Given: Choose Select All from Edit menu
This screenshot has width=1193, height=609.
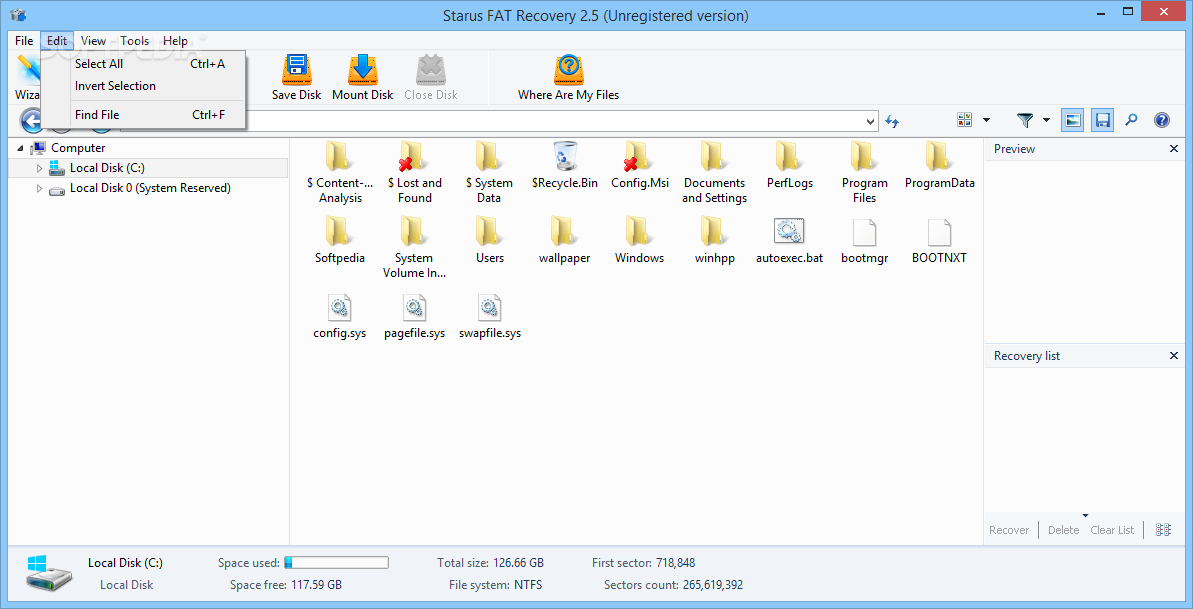Looking at the screenshot, I should [x=143, y=64].
